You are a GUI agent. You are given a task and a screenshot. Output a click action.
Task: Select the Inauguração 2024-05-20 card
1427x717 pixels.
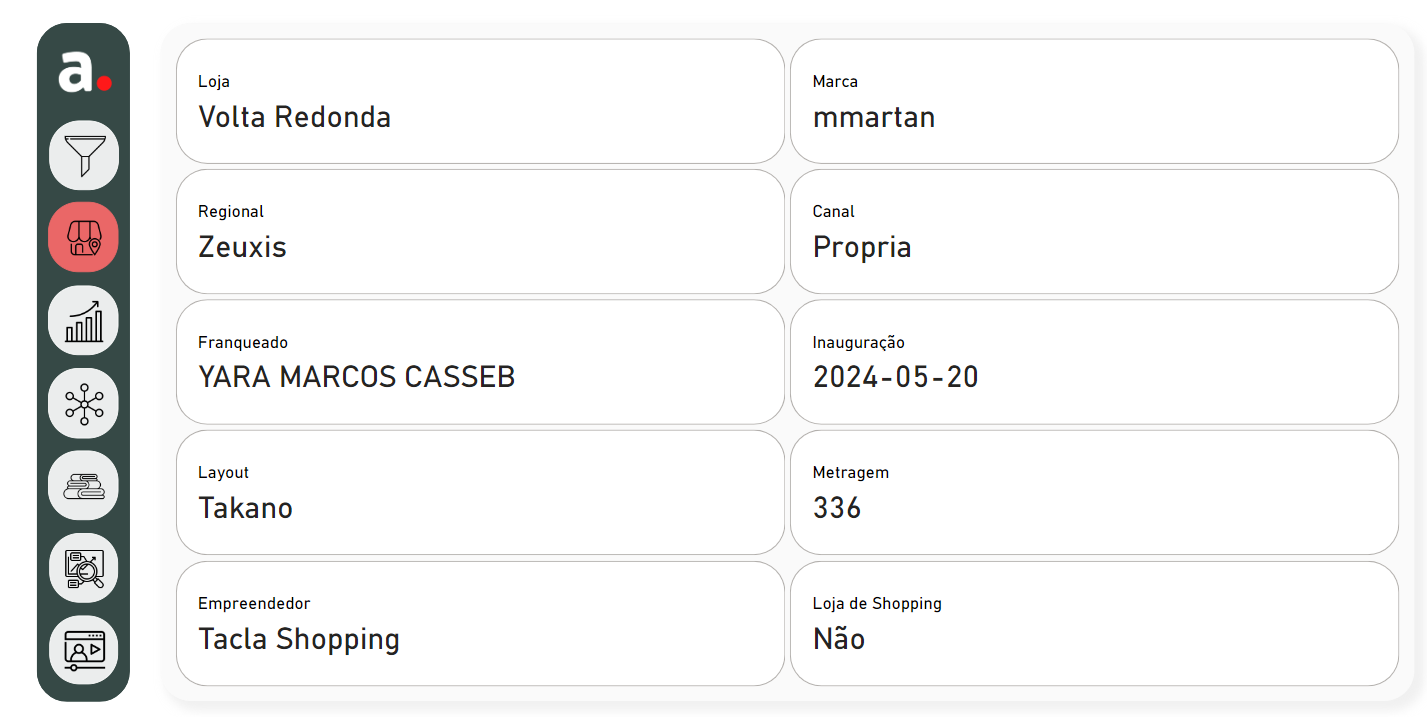pos(1094,362)
